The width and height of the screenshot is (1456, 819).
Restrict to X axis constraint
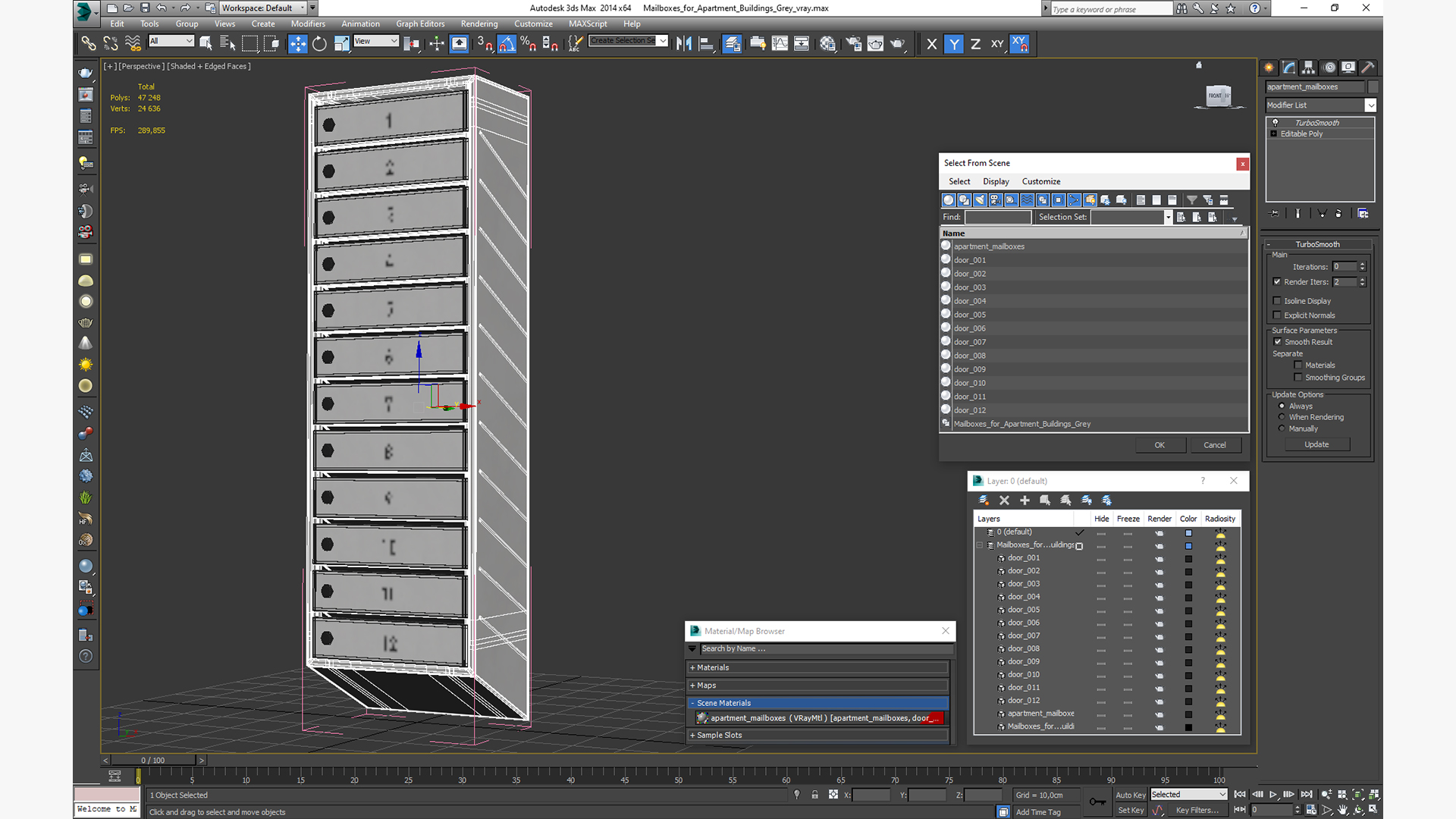click(x=932, y=44)
